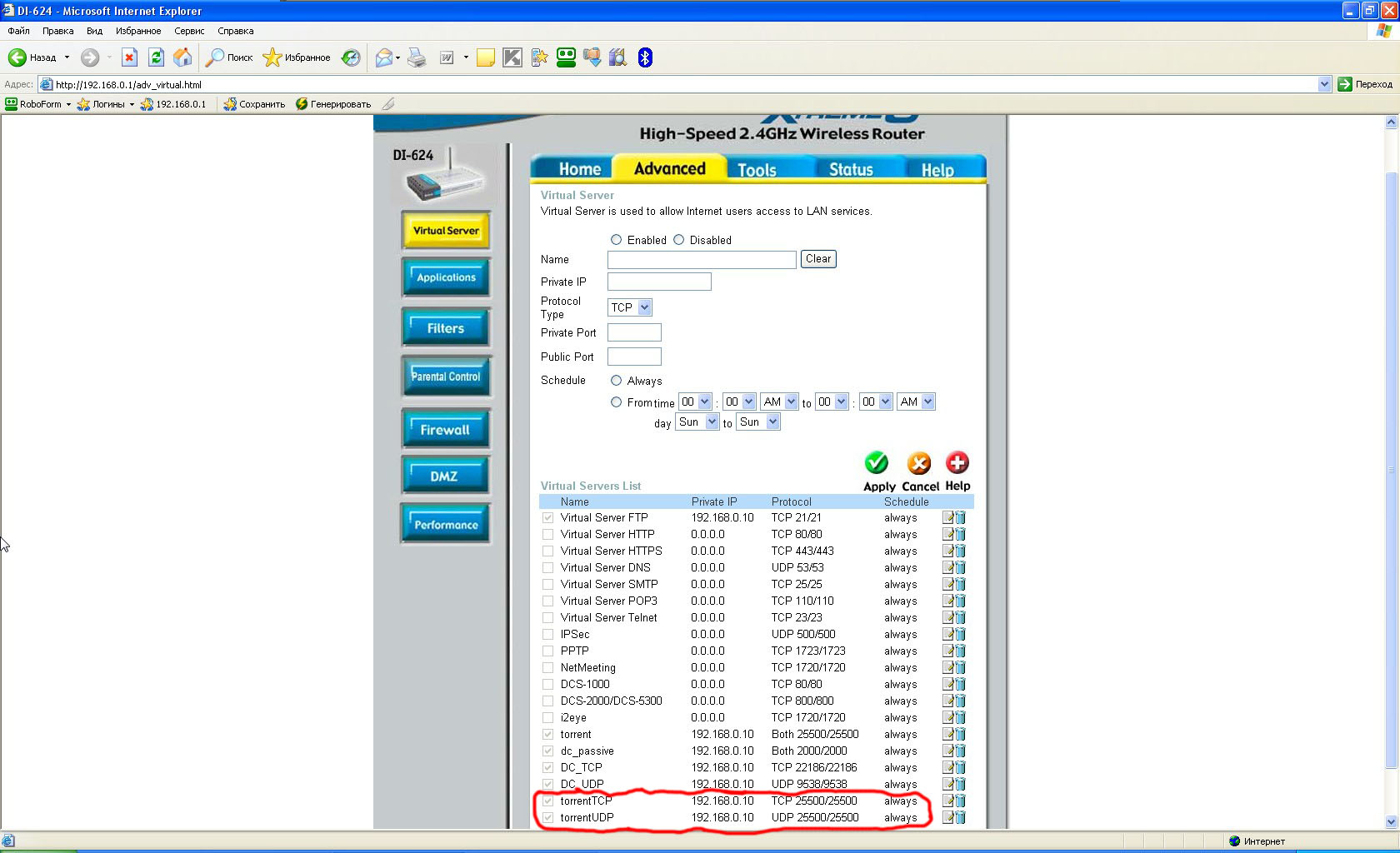The image size is (1400, 853).
Task: Click the green Apply checkmark icon
Action: pos(877,462)
